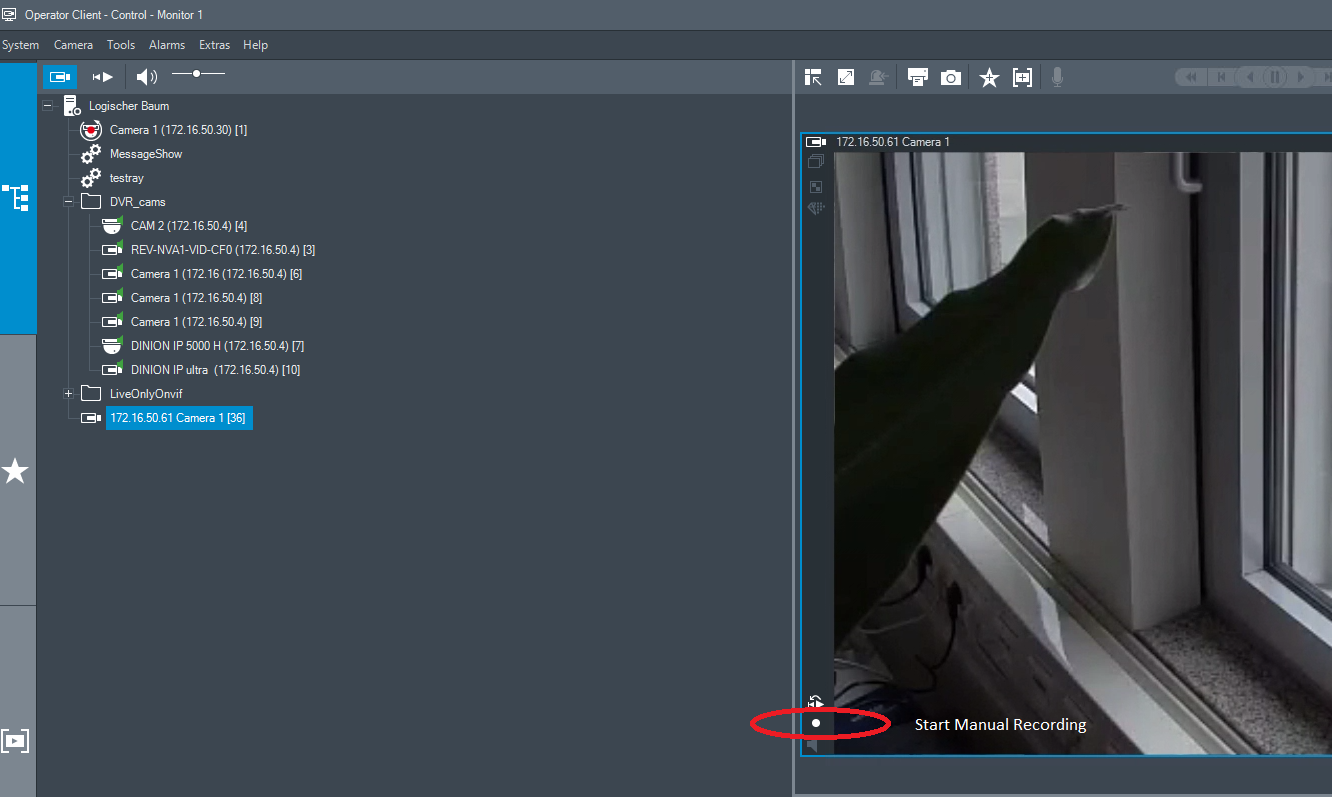Expand the LiveOnlyOnvif folder
Image resolution: width=1332 pixels, height=797 pixels.
(x=68, y=393)
